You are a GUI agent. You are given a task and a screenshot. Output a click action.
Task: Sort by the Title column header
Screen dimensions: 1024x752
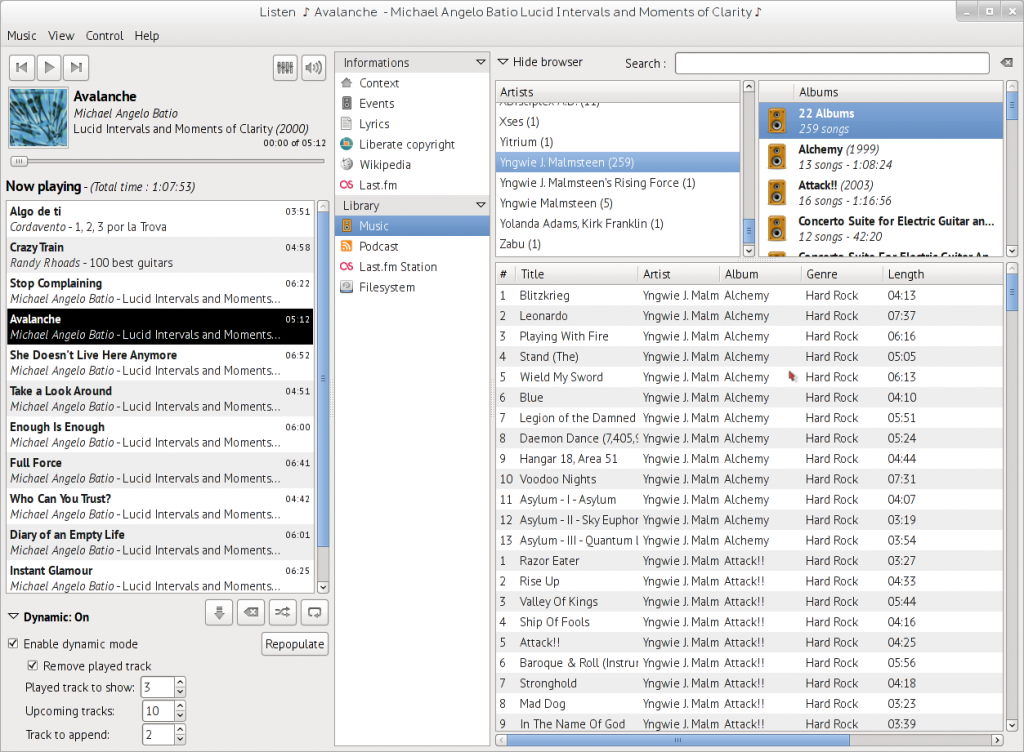tap(577, 274)
